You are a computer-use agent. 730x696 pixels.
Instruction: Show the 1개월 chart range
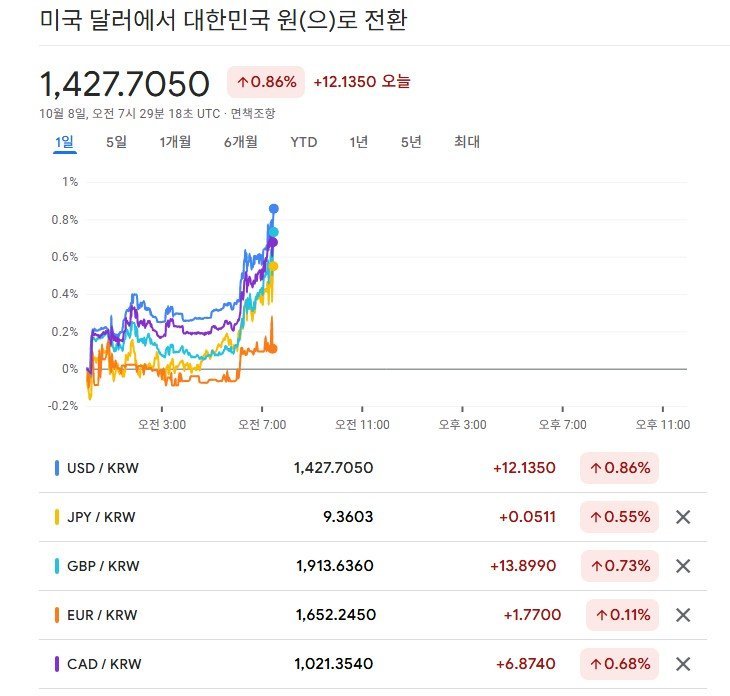pyautogui.click(x=175, y=142)
